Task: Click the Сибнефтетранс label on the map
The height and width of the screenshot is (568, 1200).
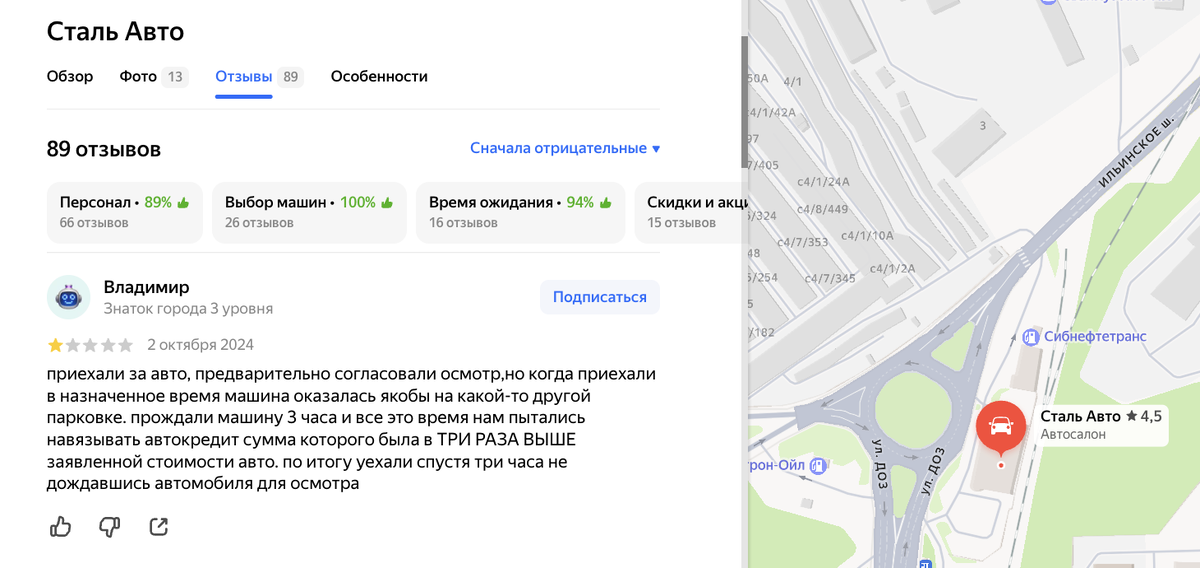Action: click(x=1094, y=337)
